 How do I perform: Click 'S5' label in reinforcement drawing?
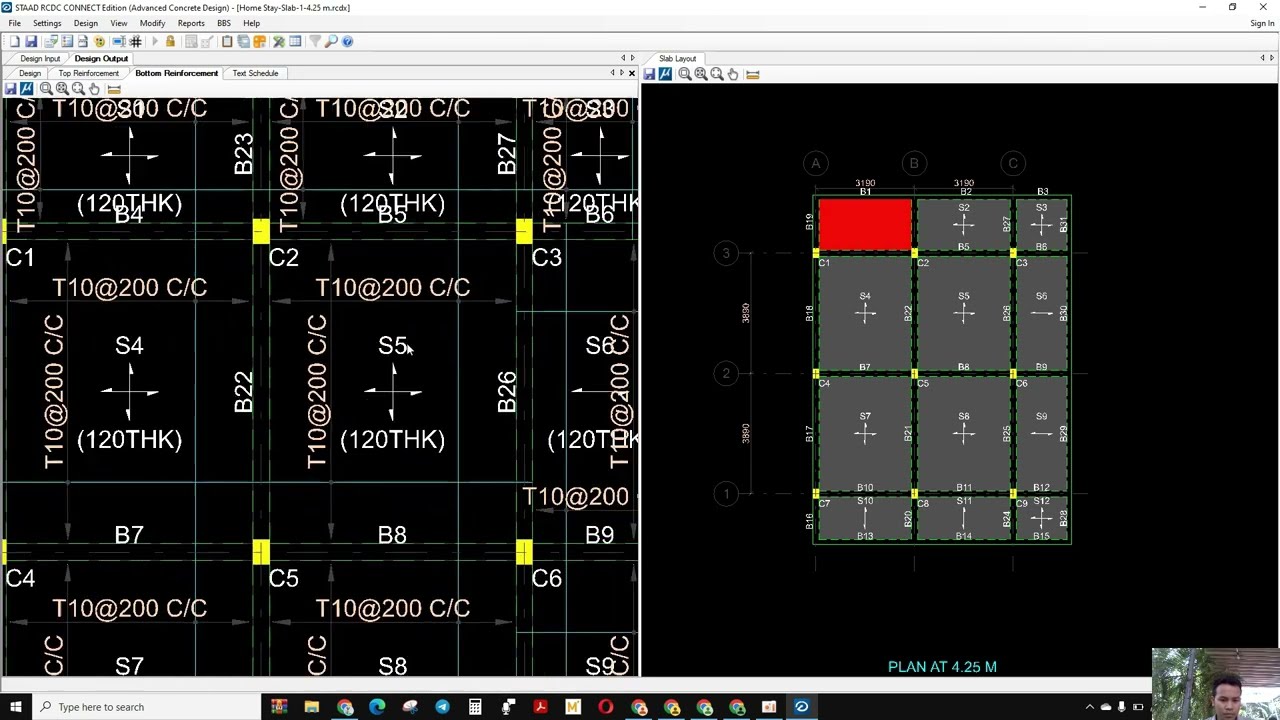pos(392,346)
